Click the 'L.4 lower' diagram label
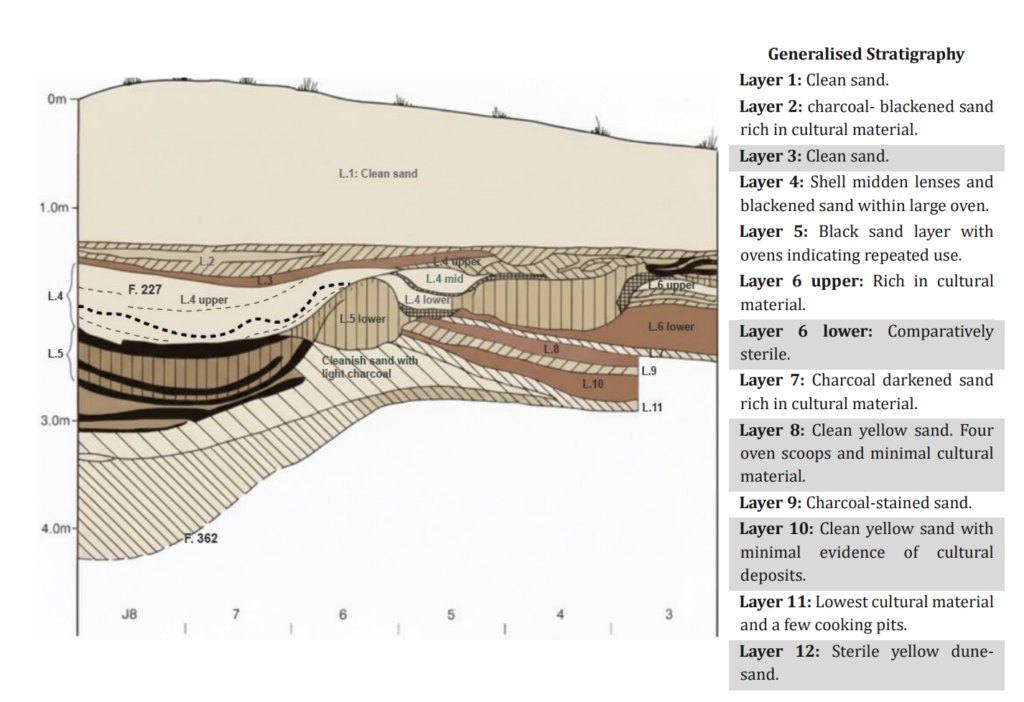This screenshot has width=1024, height=702. point(428,300)
